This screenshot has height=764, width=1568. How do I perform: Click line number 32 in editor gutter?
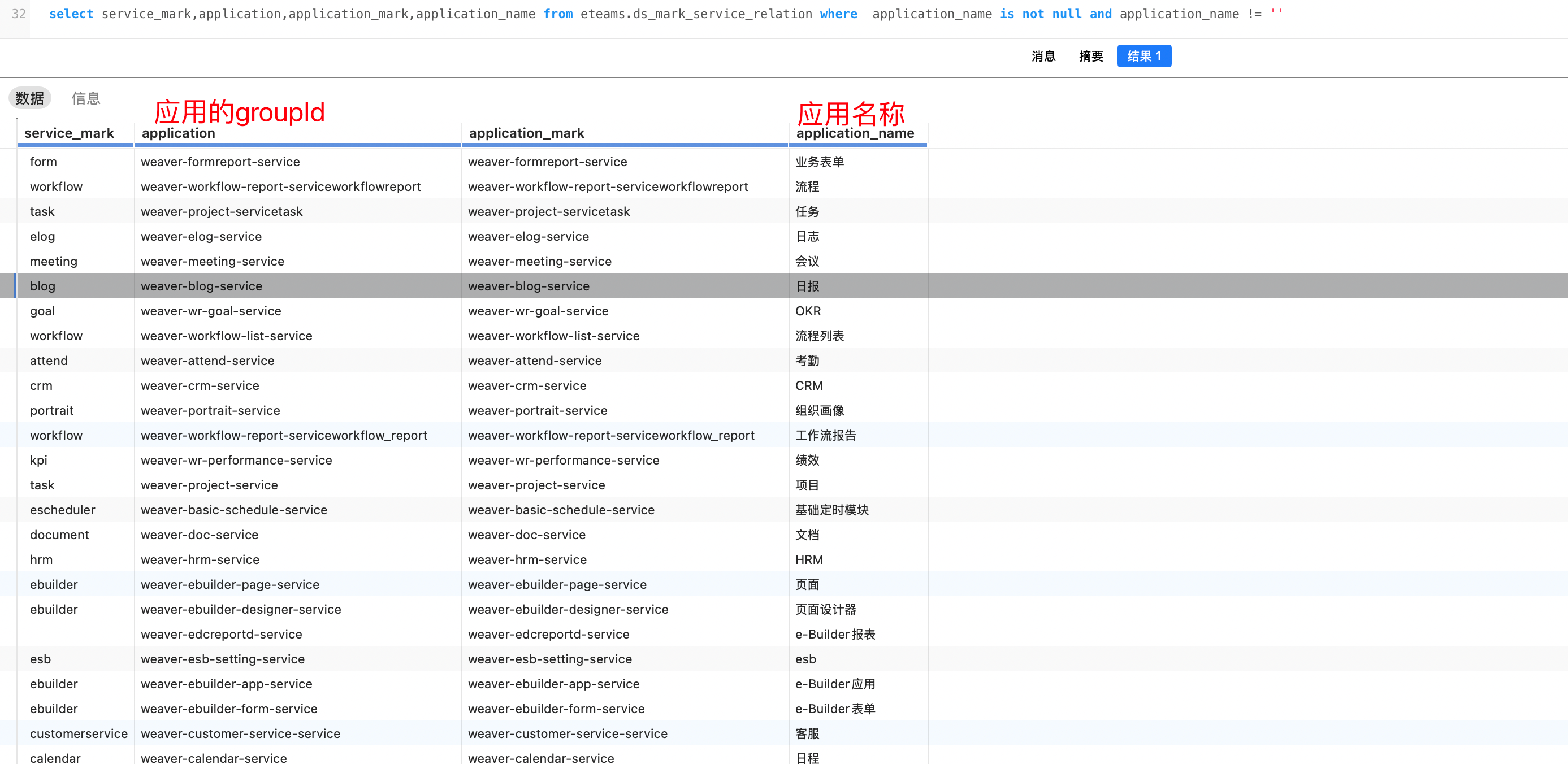[x=19, y=14]
